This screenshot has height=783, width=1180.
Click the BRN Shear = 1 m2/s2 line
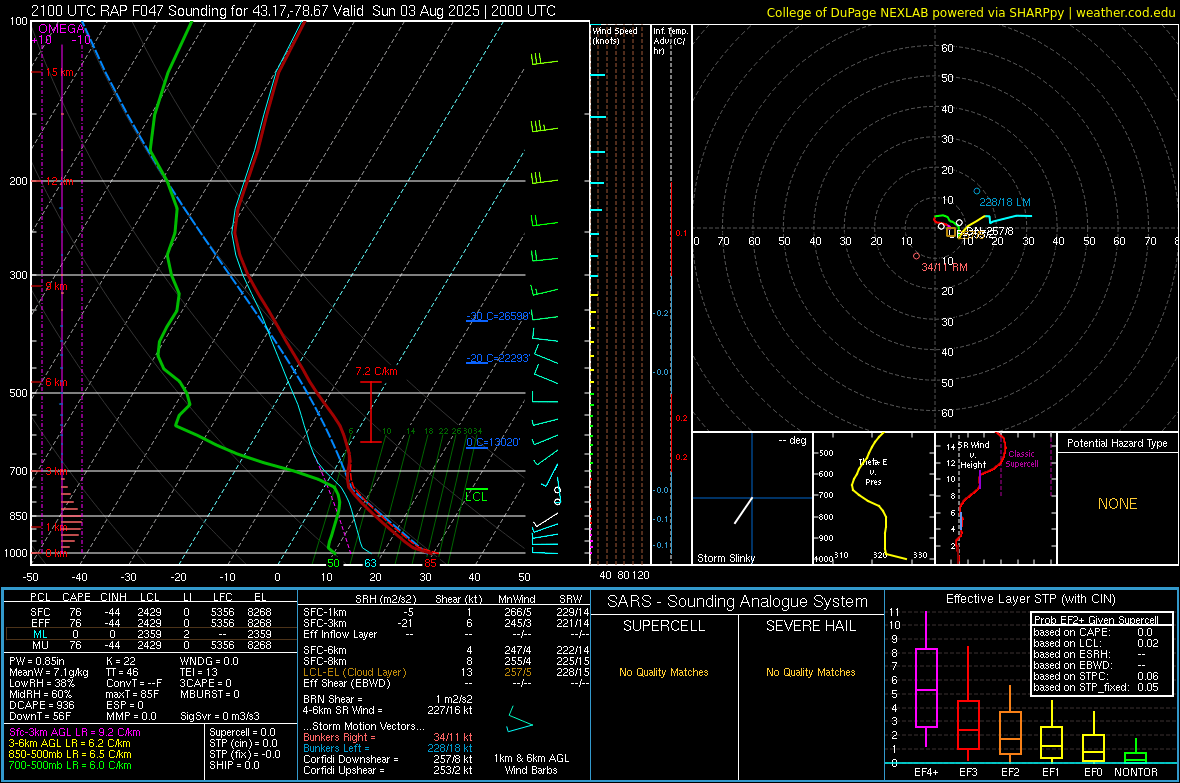(x=388, y=699)
